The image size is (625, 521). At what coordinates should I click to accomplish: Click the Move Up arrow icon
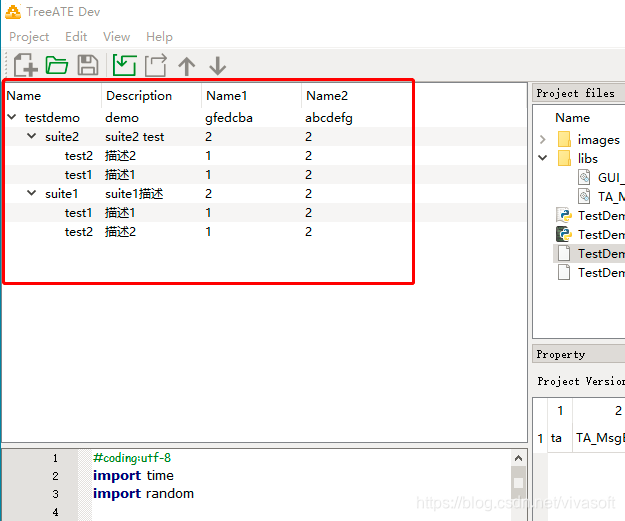click(187, 66)
